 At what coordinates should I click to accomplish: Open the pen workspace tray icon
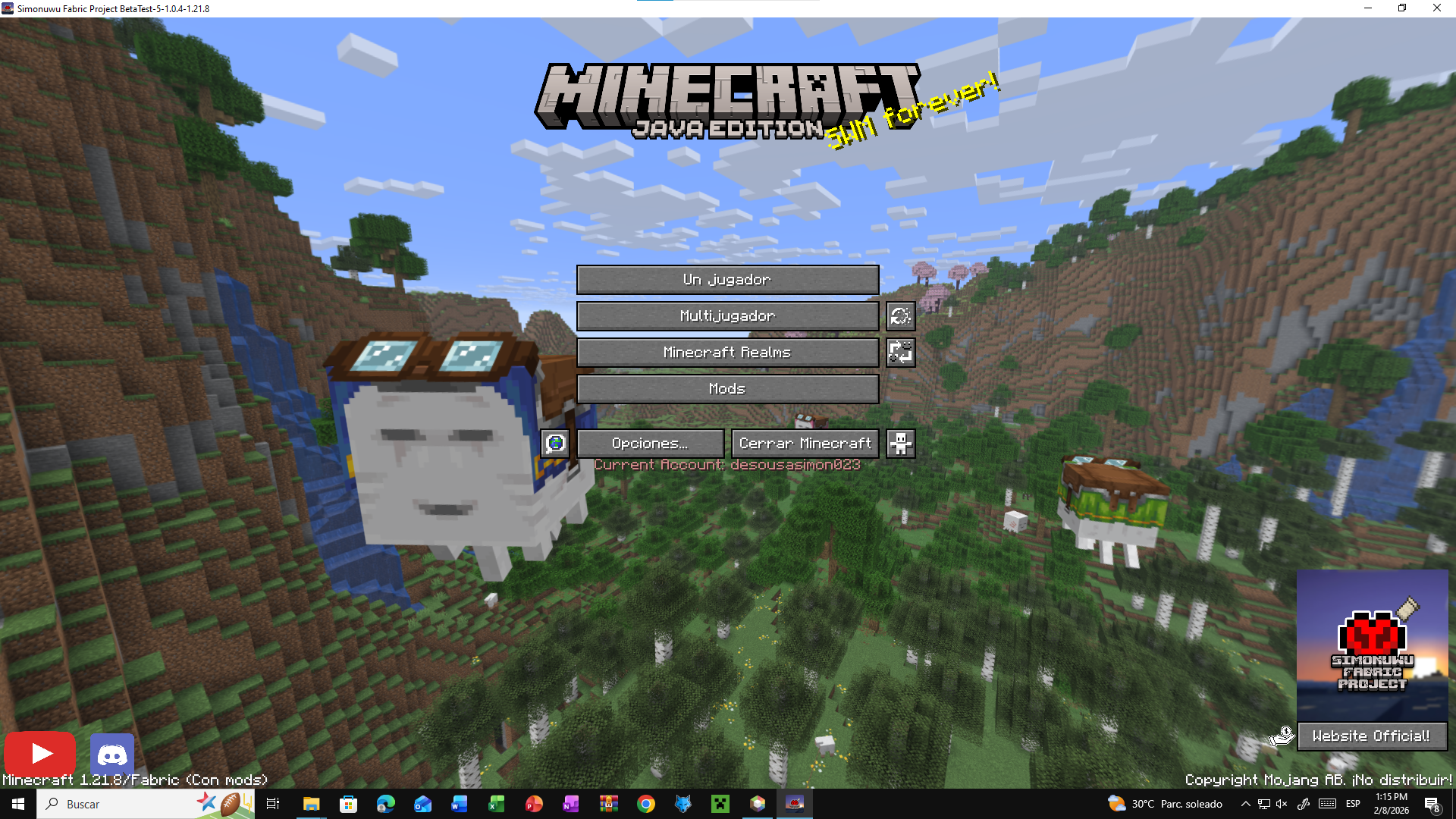1304,804
